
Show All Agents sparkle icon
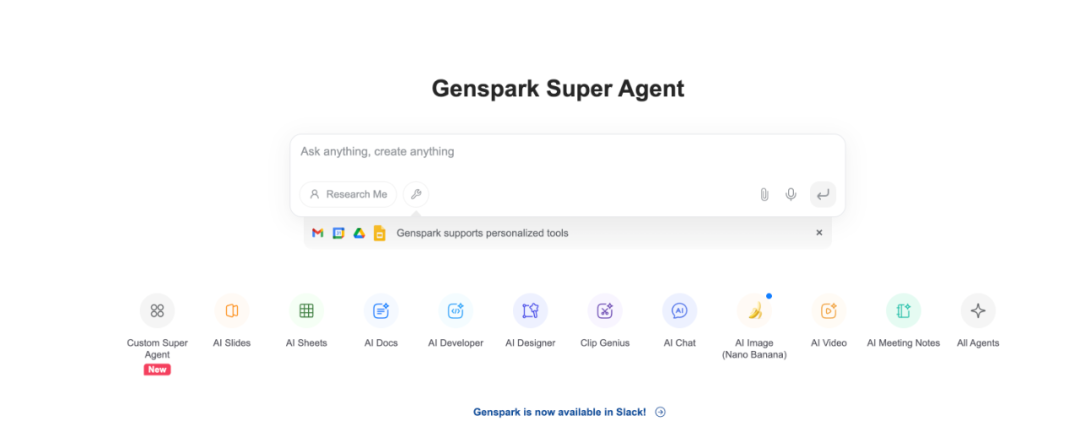(978, 311)
